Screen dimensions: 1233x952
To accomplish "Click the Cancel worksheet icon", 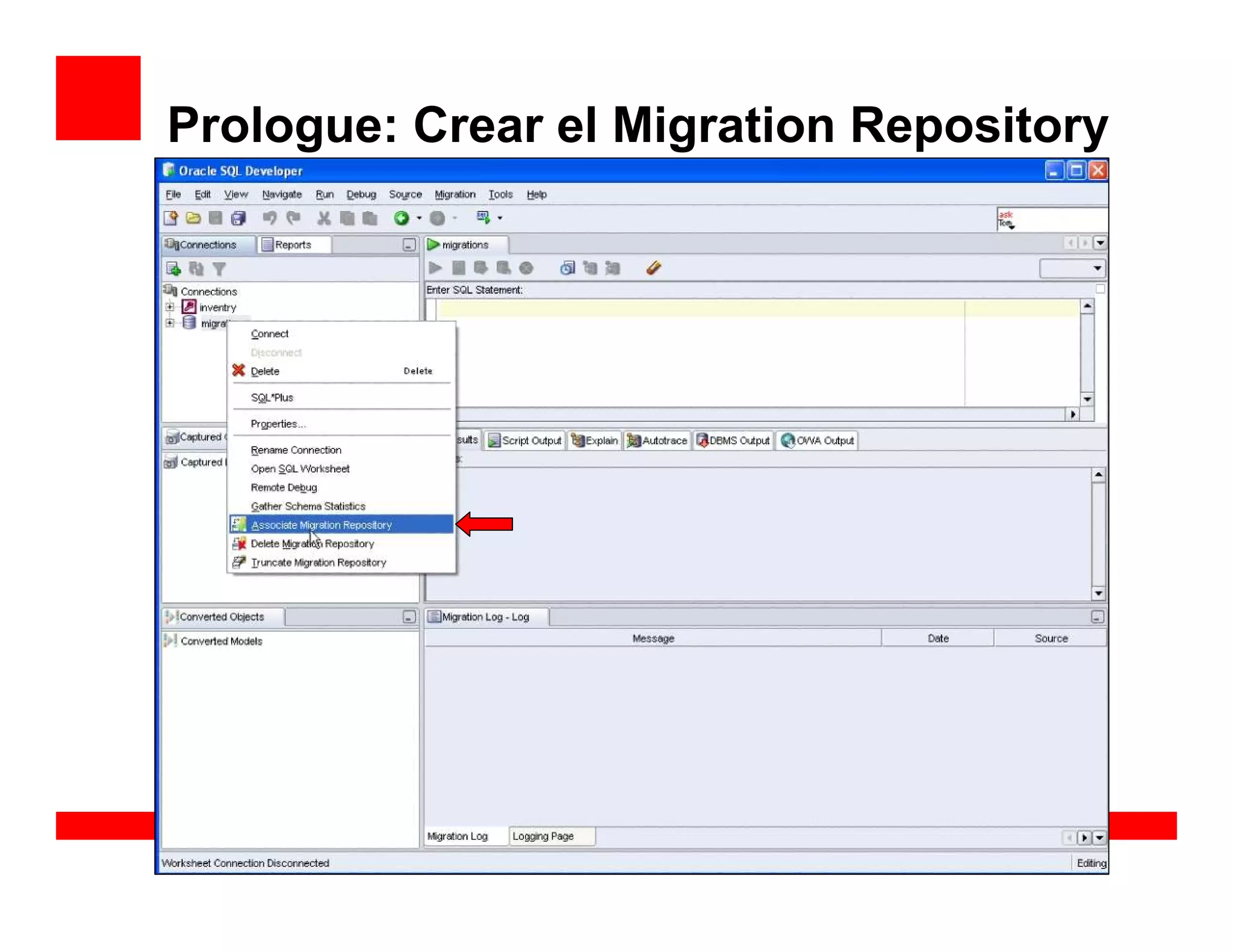I will (526, 268).
